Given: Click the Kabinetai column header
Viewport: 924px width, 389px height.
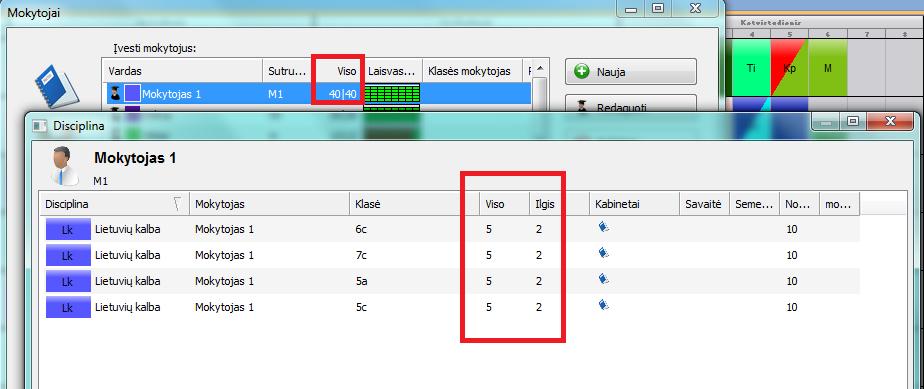Looking at the screenshot, I should pos(635,205).
